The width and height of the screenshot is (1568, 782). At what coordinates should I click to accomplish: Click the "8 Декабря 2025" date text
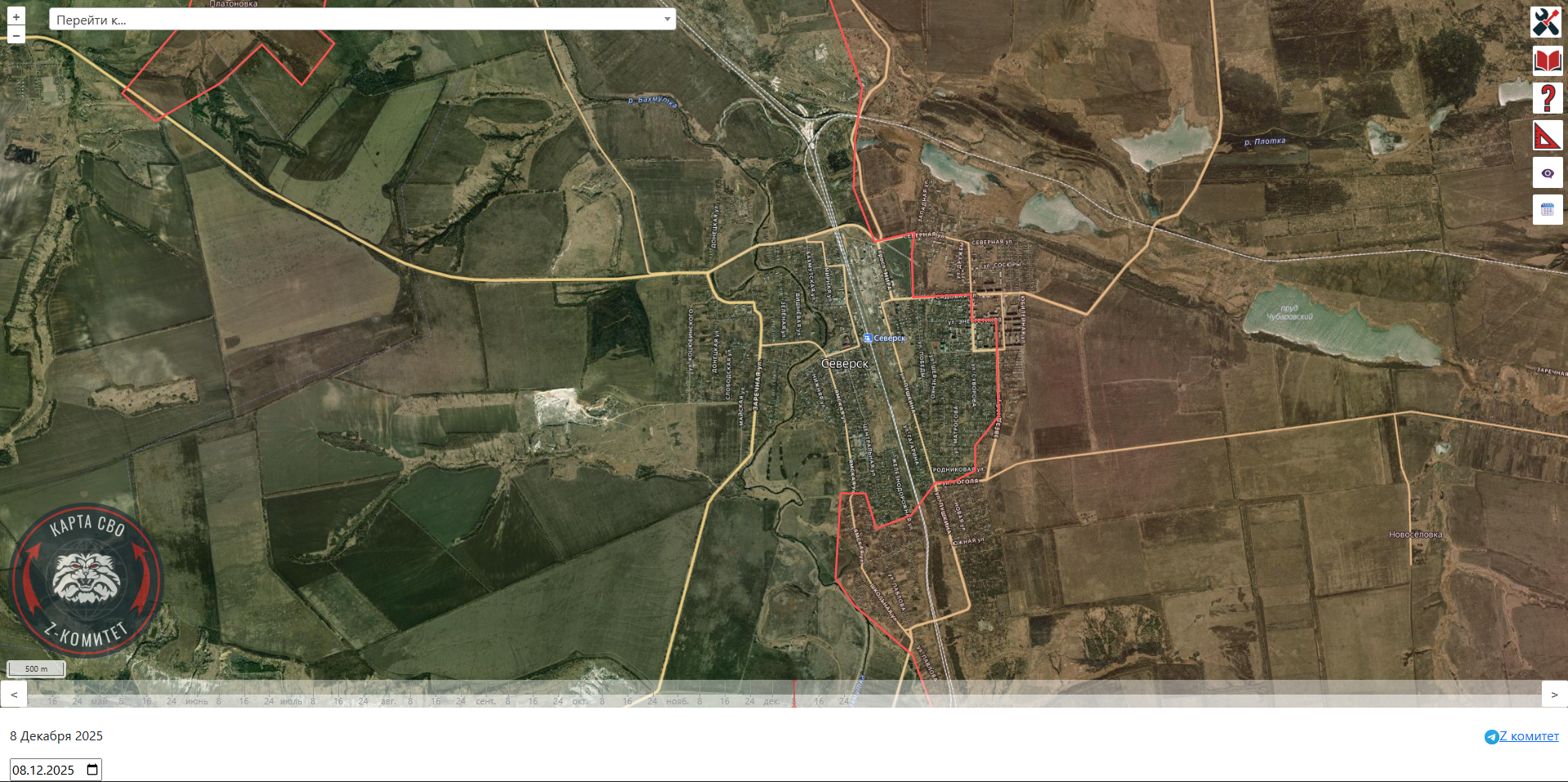(x=56, y=736)
